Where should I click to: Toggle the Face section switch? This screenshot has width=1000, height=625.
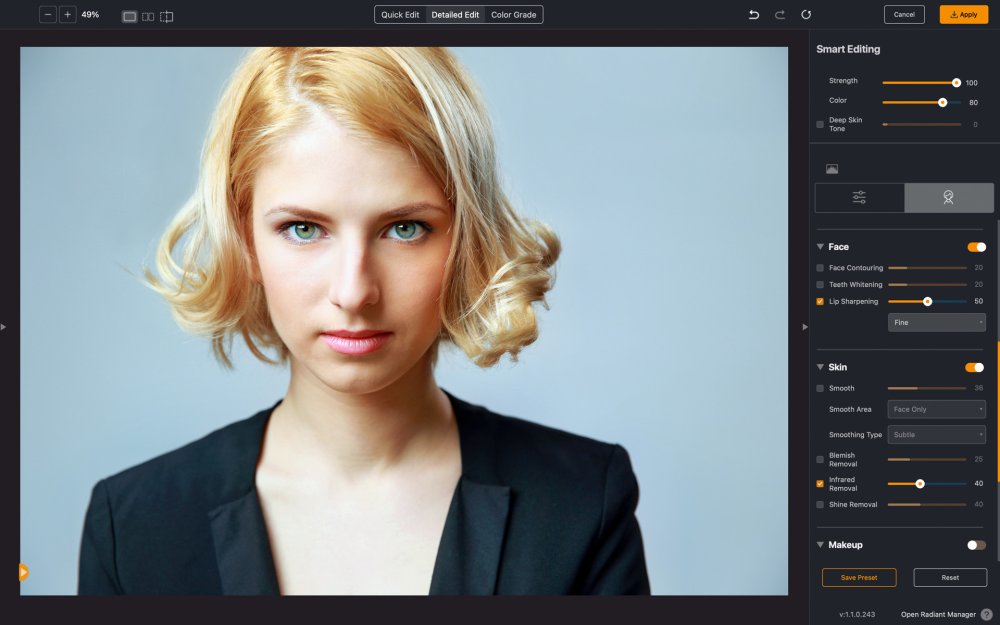coord(976,247)
